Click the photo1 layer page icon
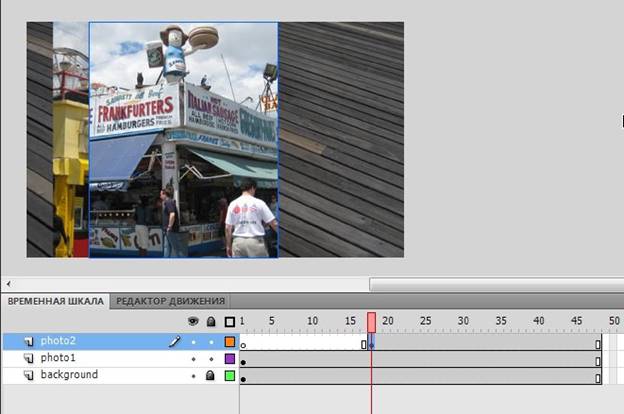Viewport: 624px width, 414px height. (x=29, y=358)
